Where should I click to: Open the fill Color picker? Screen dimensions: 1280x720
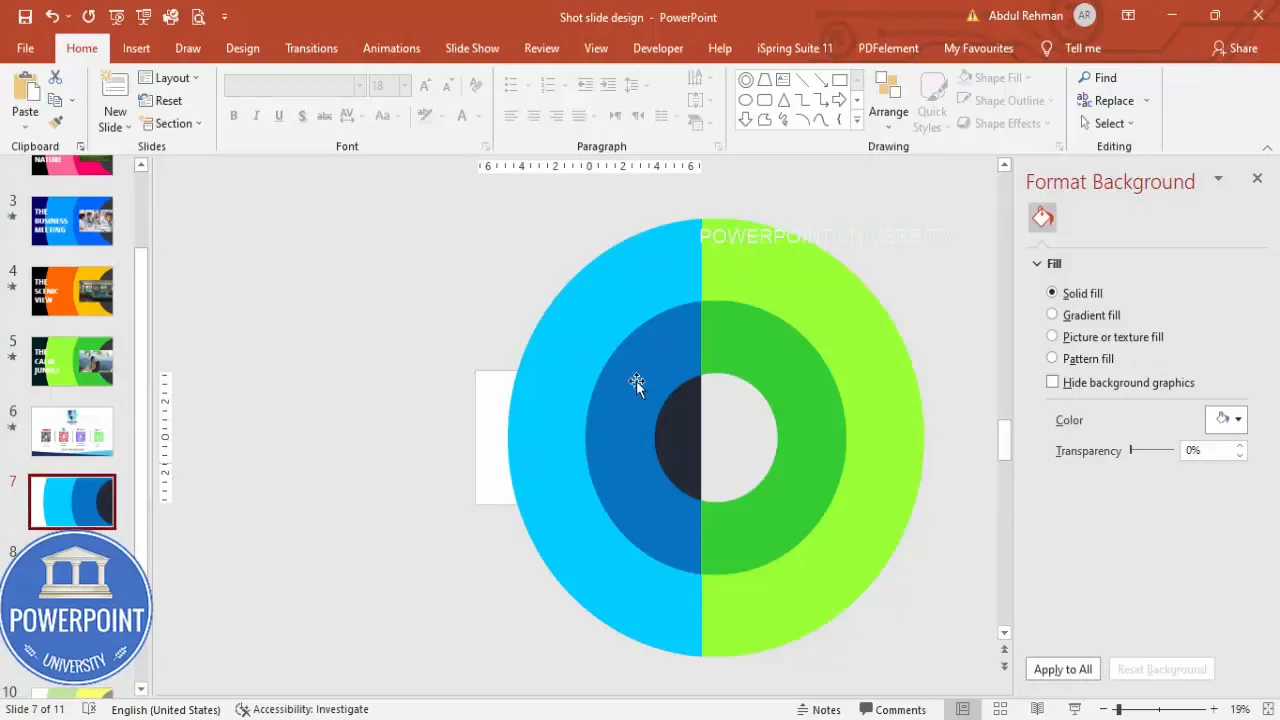click(1226, 419)
